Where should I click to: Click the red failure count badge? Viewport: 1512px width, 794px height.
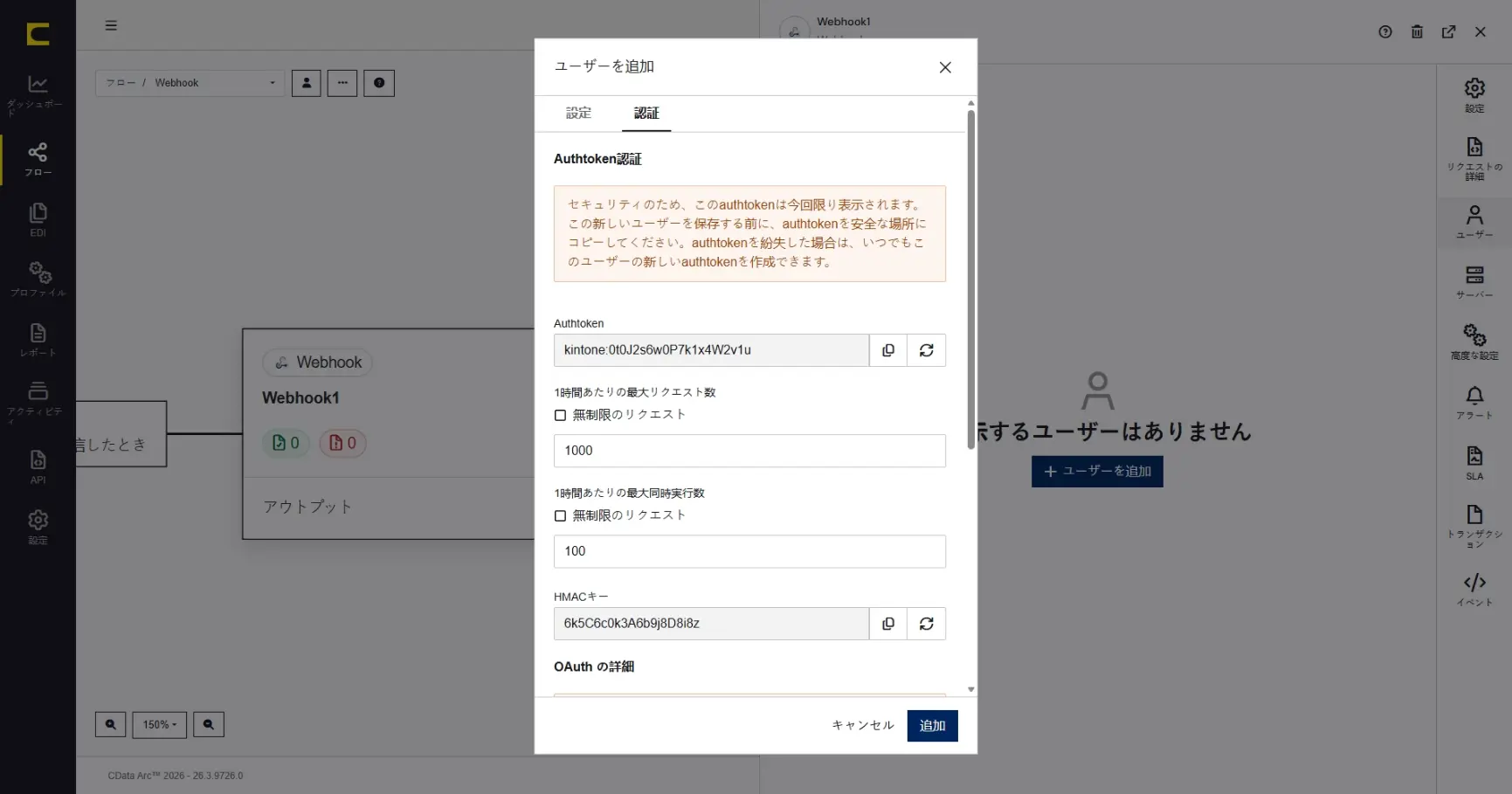[343, 443]
